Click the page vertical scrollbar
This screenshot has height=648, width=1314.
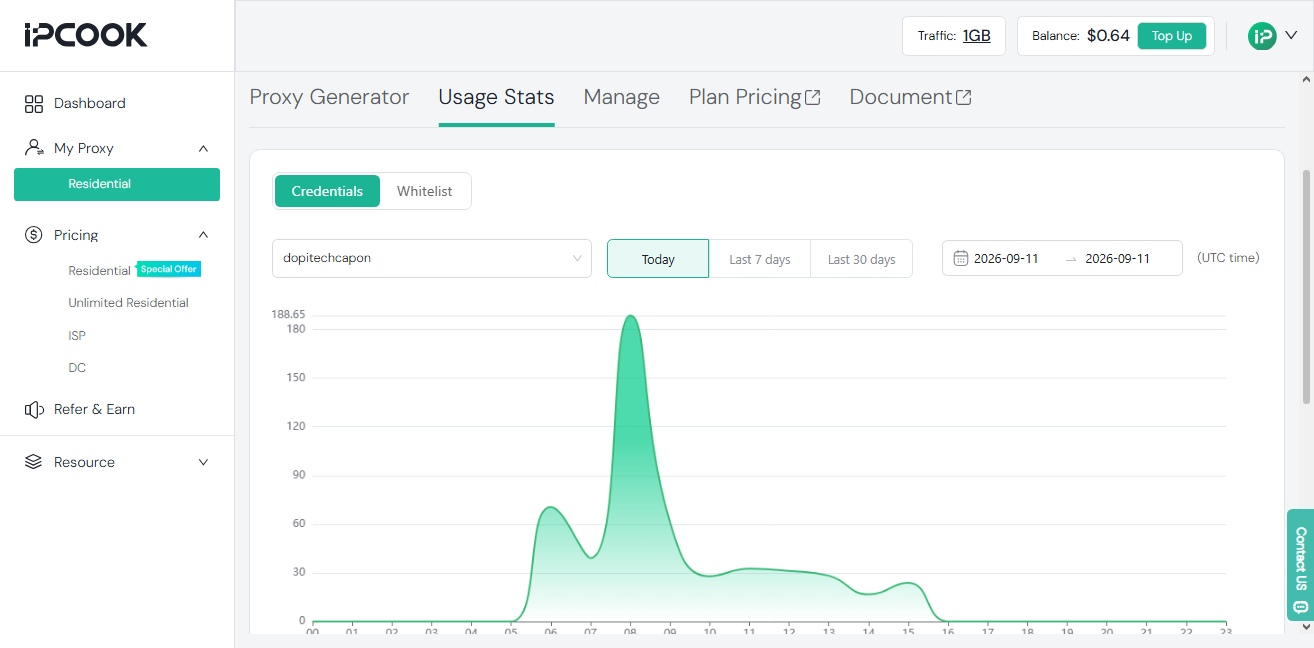tap(1306, 287)
